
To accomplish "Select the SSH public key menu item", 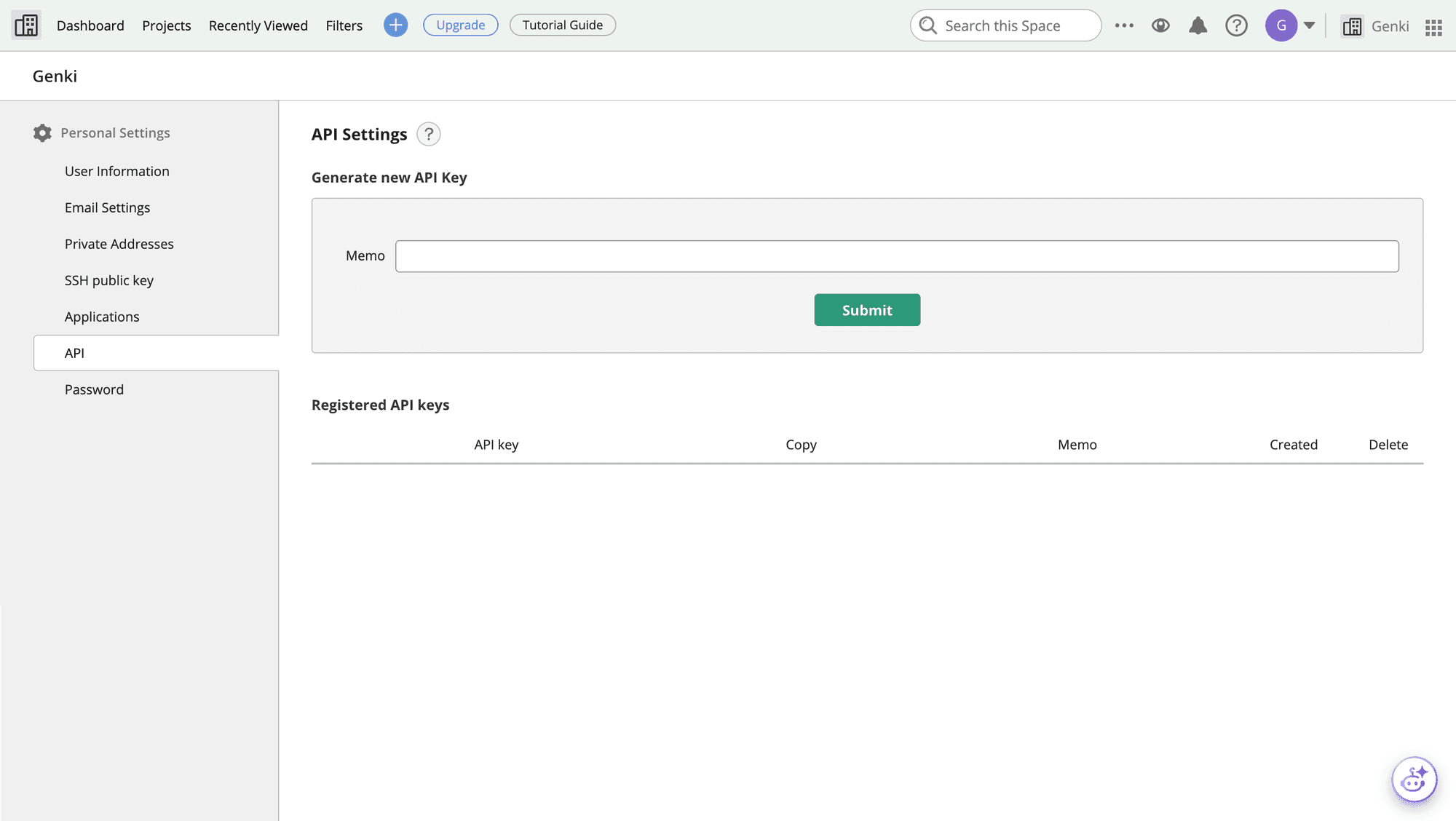I will [x=109, y=279].
